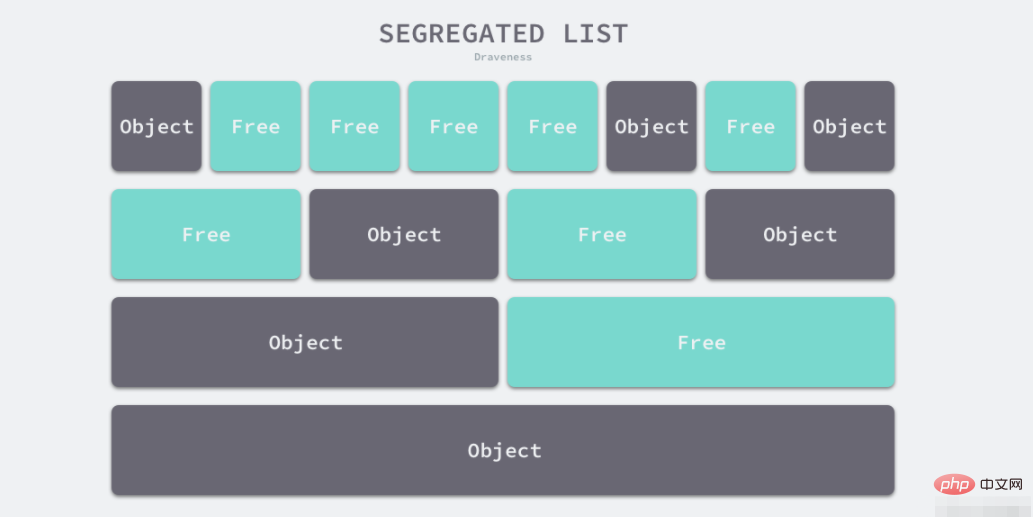Select the small Free block right after first Object
The height and width of the screenshot is (517, 1033).
click(255, 126)
